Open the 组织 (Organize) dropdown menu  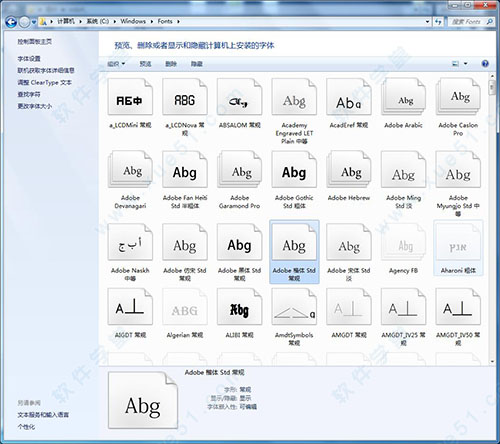pos(116,64)
